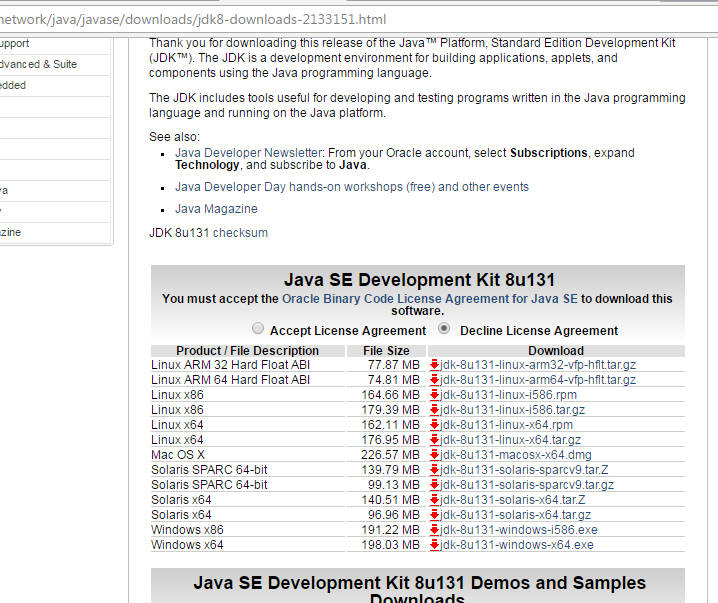
Task: Click download arrow icon for jdk-8u131-windows-i586.exe
Action: [435, 530]
